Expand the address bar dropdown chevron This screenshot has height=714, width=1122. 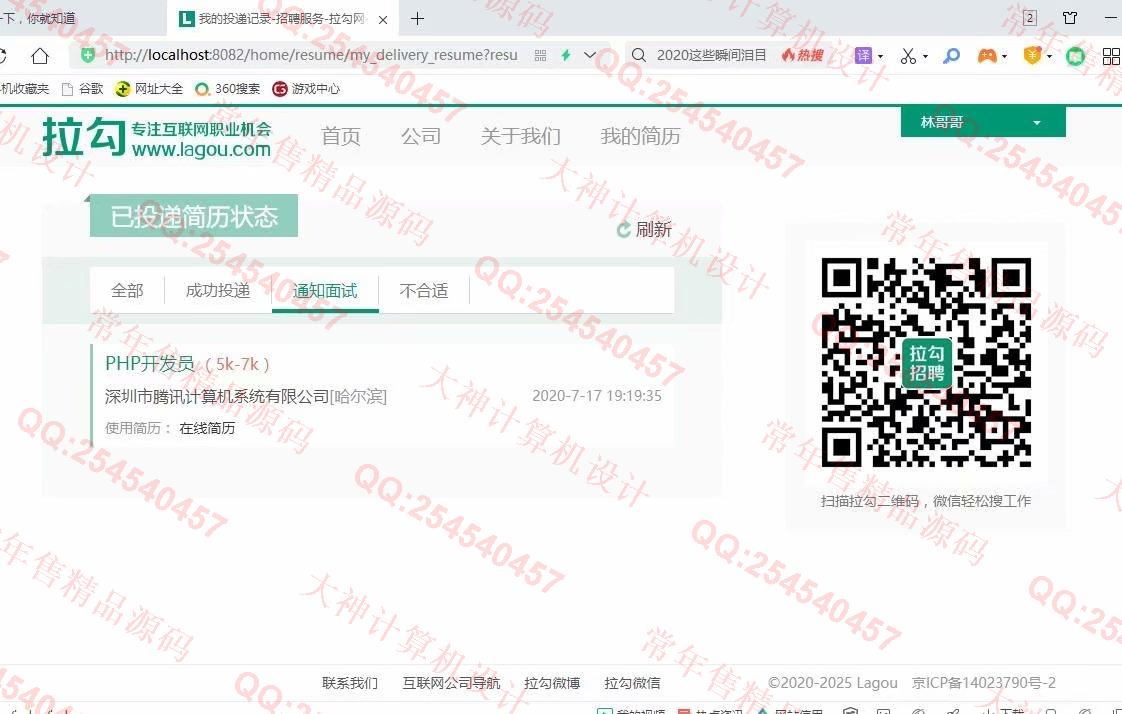point(590,55)
